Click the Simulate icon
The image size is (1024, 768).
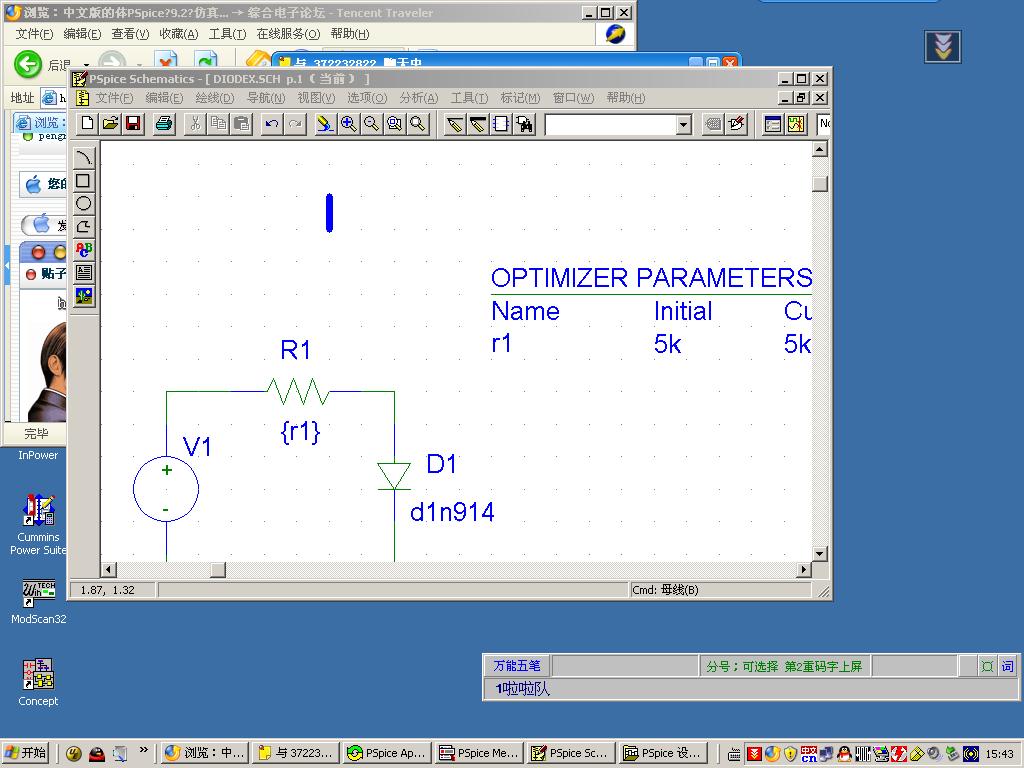pos(796,123)
